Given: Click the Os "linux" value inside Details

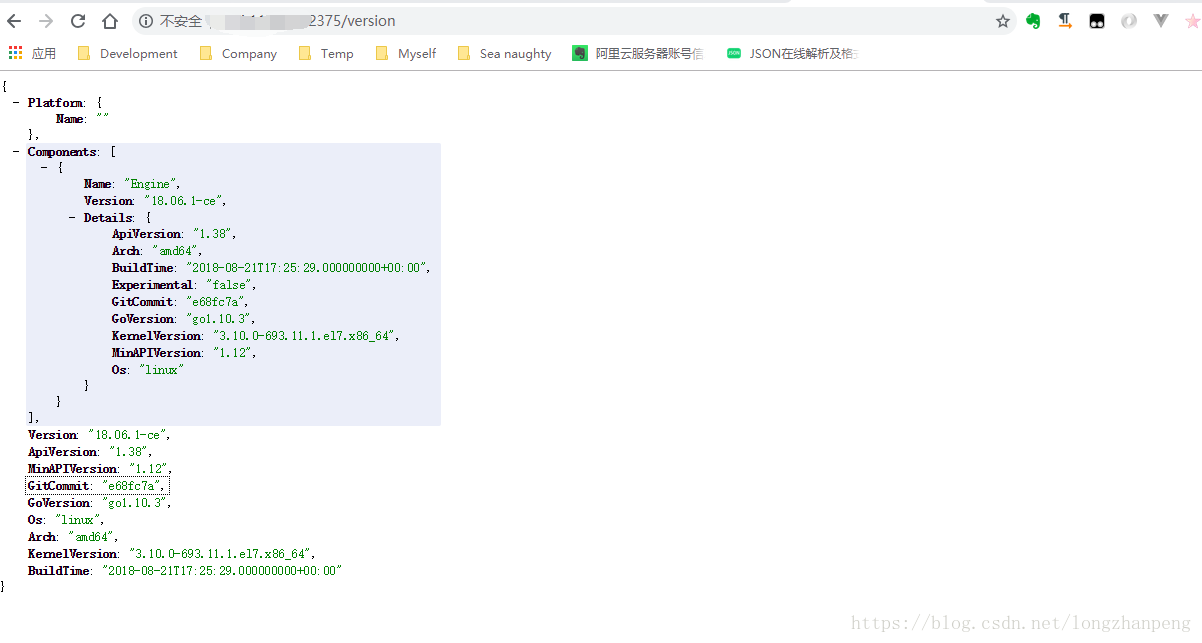Looking at the screenshot, I should (160, 370).
